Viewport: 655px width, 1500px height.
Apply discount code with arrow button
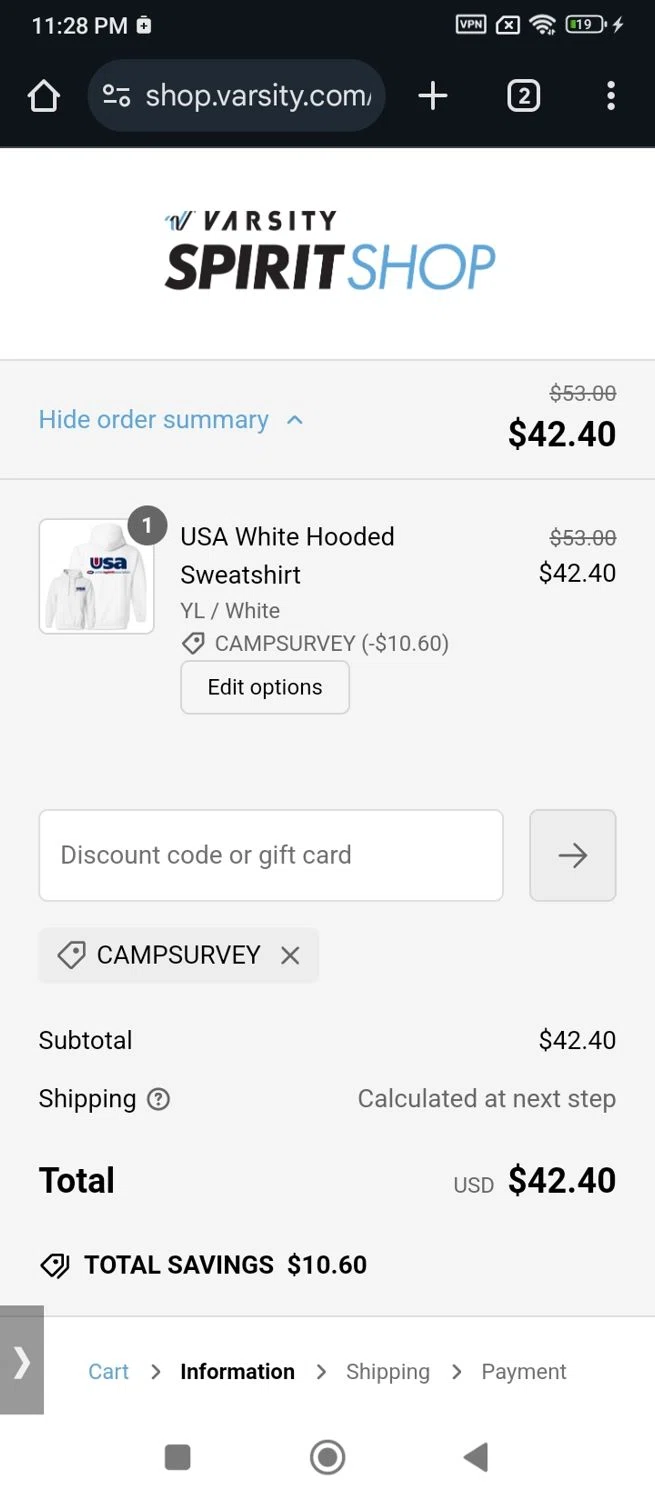point(572,855)
